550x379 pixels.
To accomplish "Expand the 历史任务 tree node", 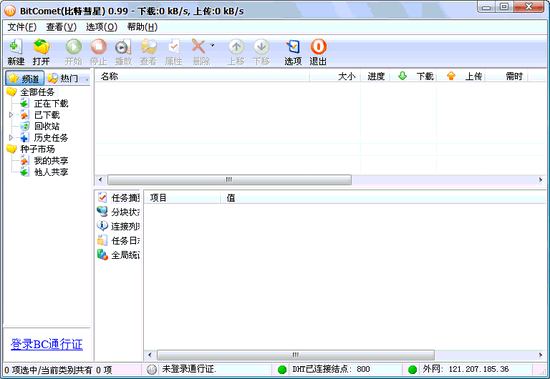I will (11, 138).
